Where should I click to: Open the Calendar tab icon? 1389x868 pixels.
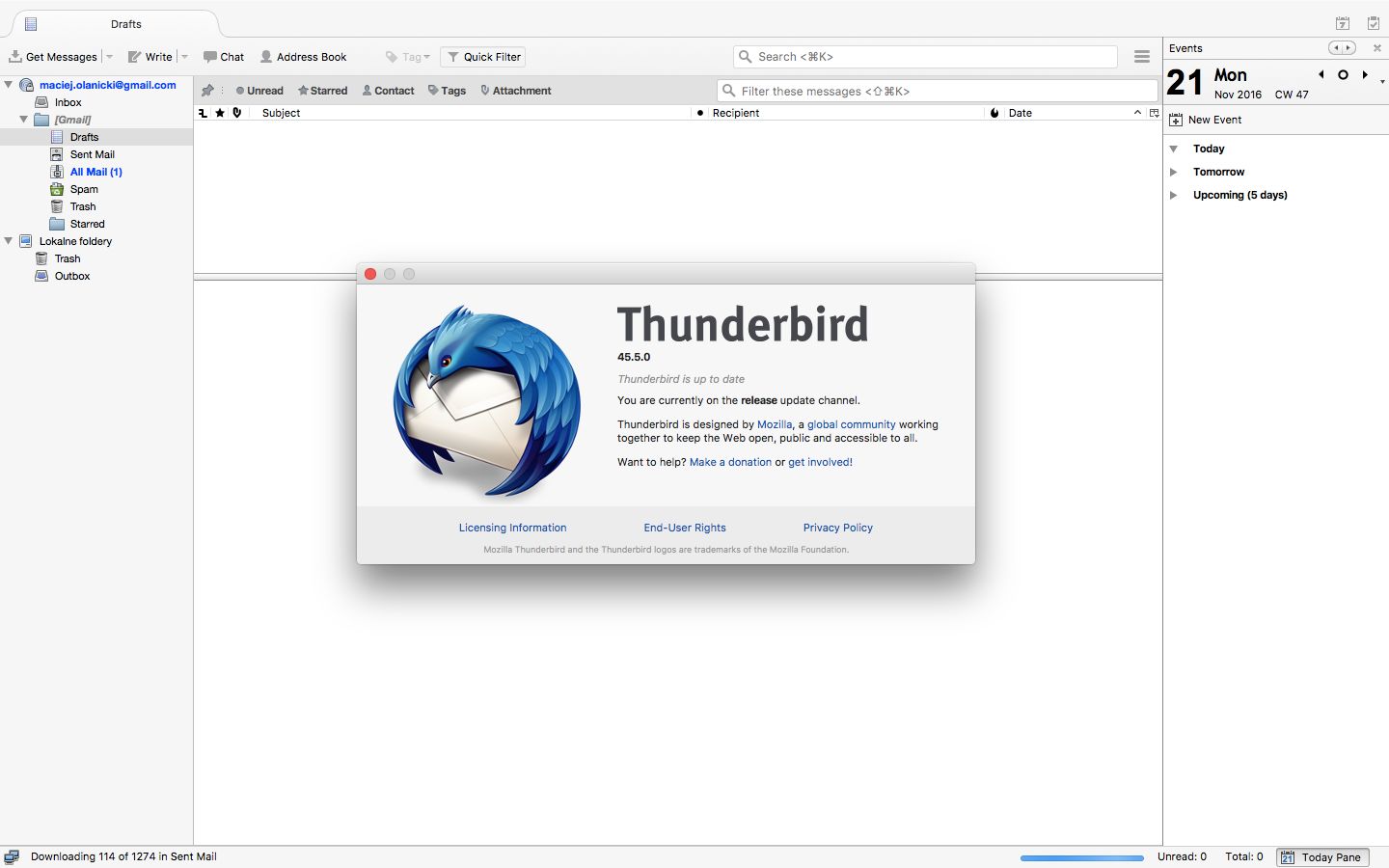click(x=1343, y=23)
